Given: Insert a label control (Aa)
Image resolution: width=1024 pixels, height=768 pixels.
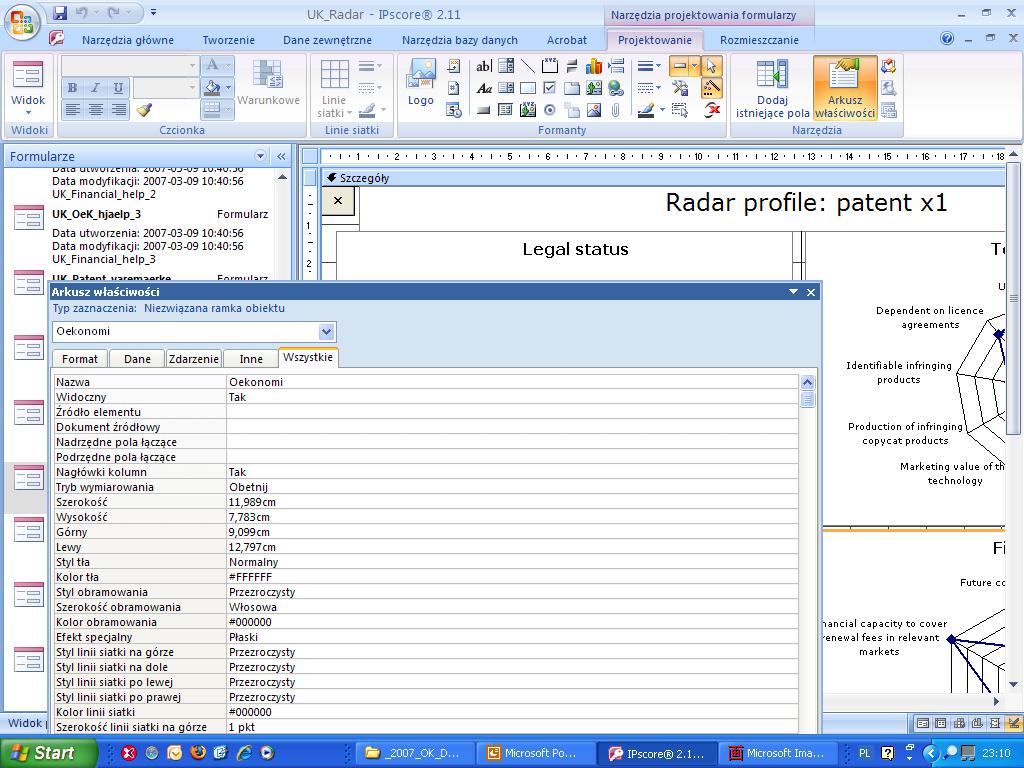Looking at the screenshot, I should pos(484,88).
